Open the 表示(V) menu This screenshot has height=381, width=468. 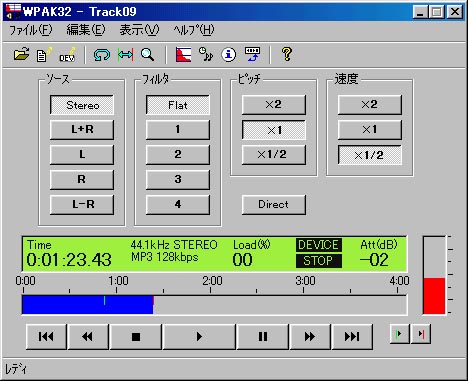point(139,30)
